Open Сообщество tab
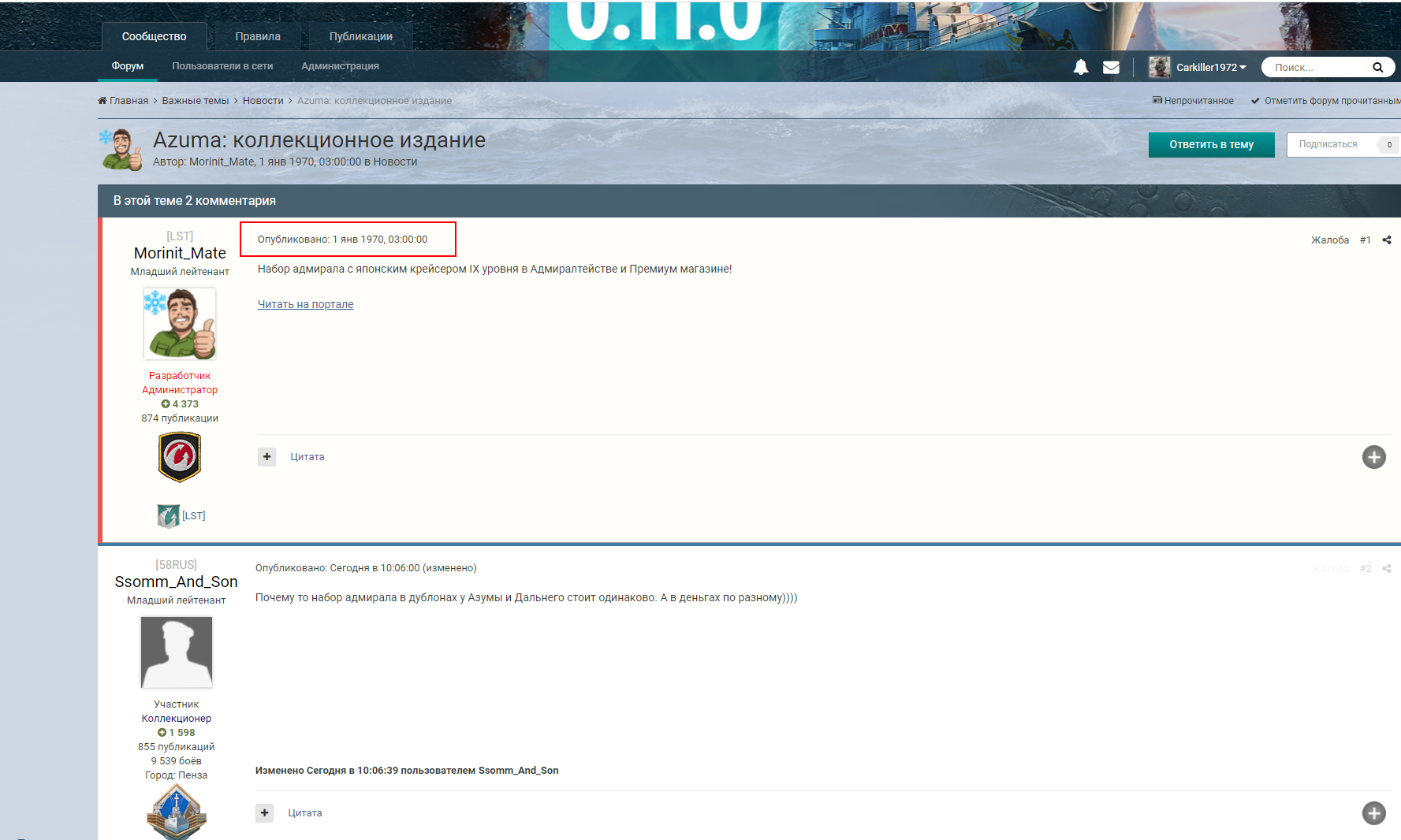This screenshot has height=840, width=1401. click(154, 36)
